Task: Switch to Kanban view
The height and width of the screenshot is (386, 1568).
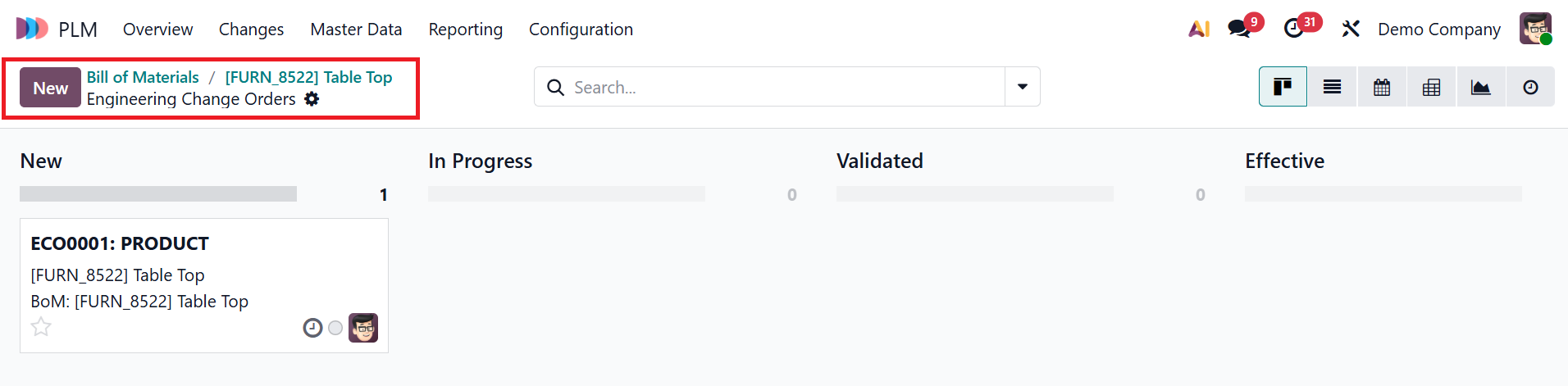Action: coord(1283,87)
